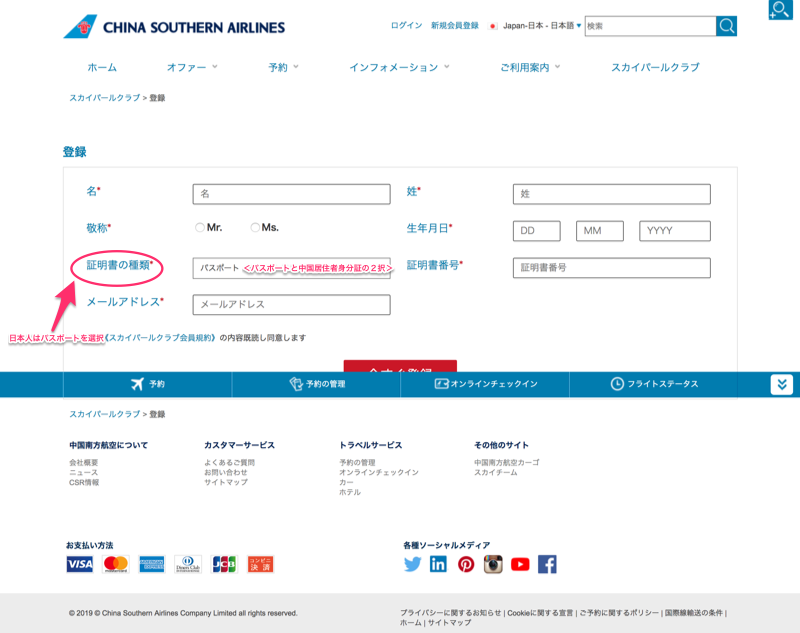Click the 証明書番号 input field
This screenshot has width=800, height=633.
click(x=612, y=268)
